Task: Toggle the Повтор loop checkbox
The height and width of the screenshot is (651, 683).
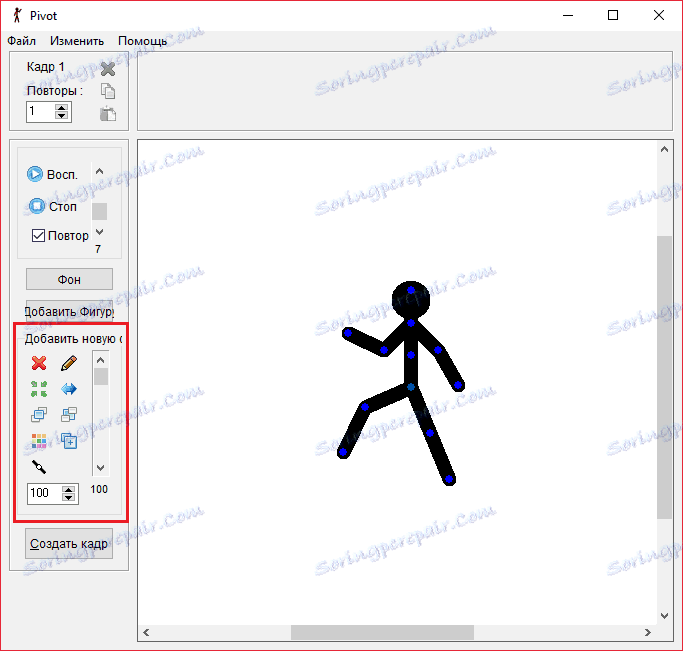Action: coord(38,236)
